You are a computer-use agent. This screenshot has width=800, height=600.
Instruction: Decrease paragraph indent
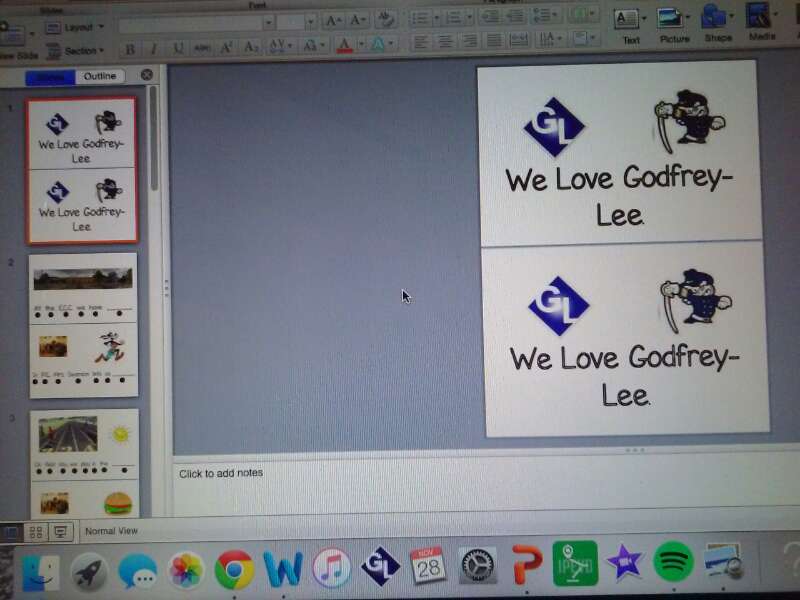490,17
